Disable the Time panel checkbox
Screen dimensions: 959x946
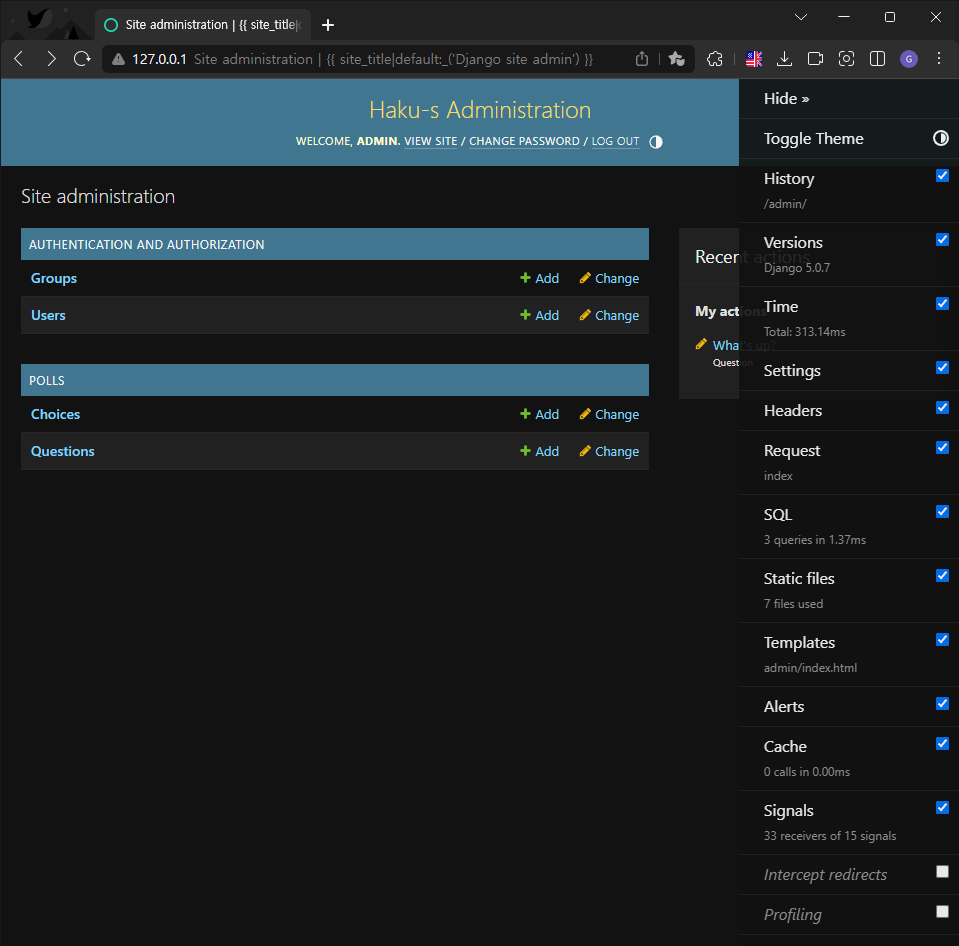coord(942,303)
